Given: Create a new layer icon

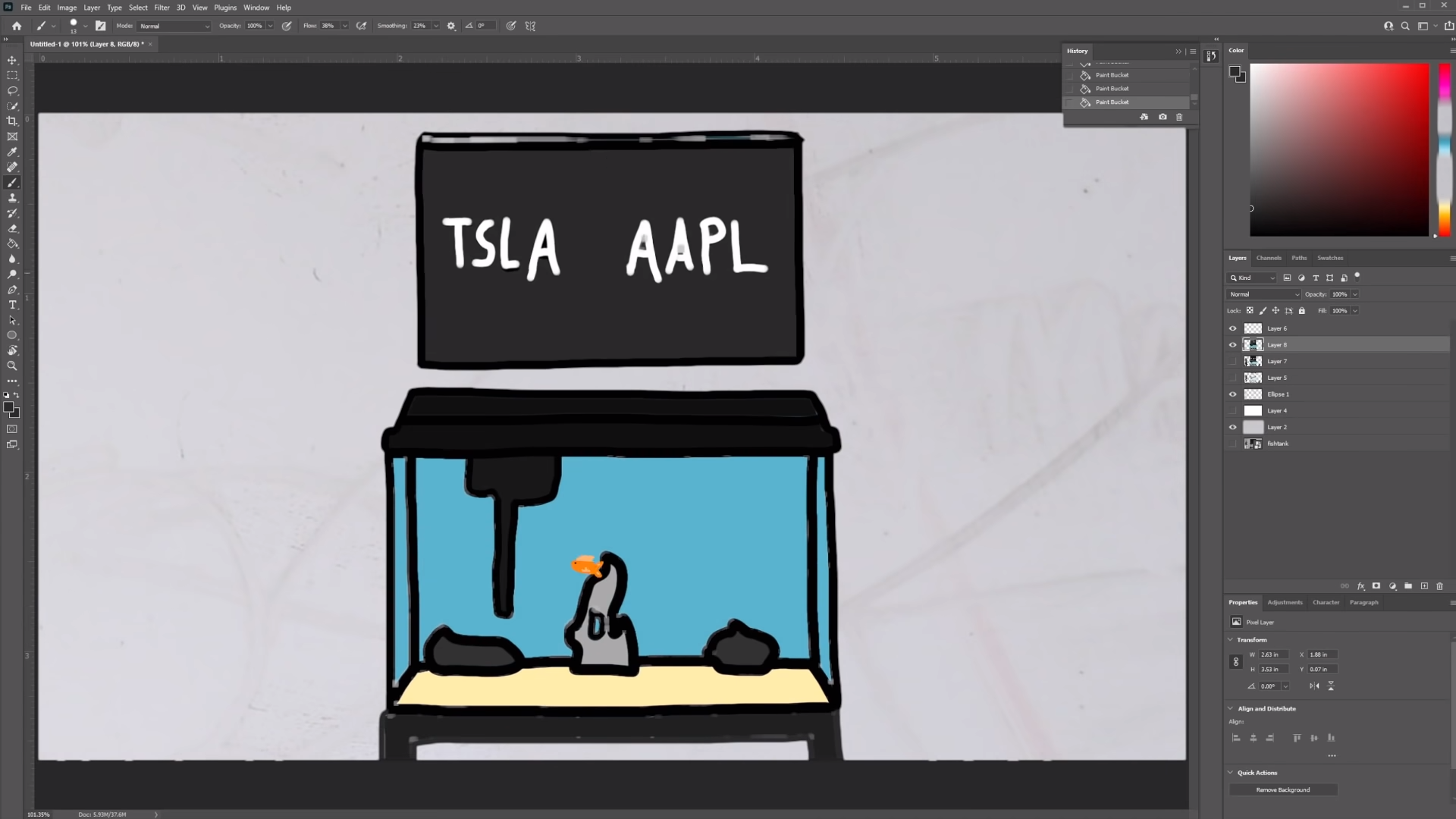Looking at the screenshot, I should 1424,586.
